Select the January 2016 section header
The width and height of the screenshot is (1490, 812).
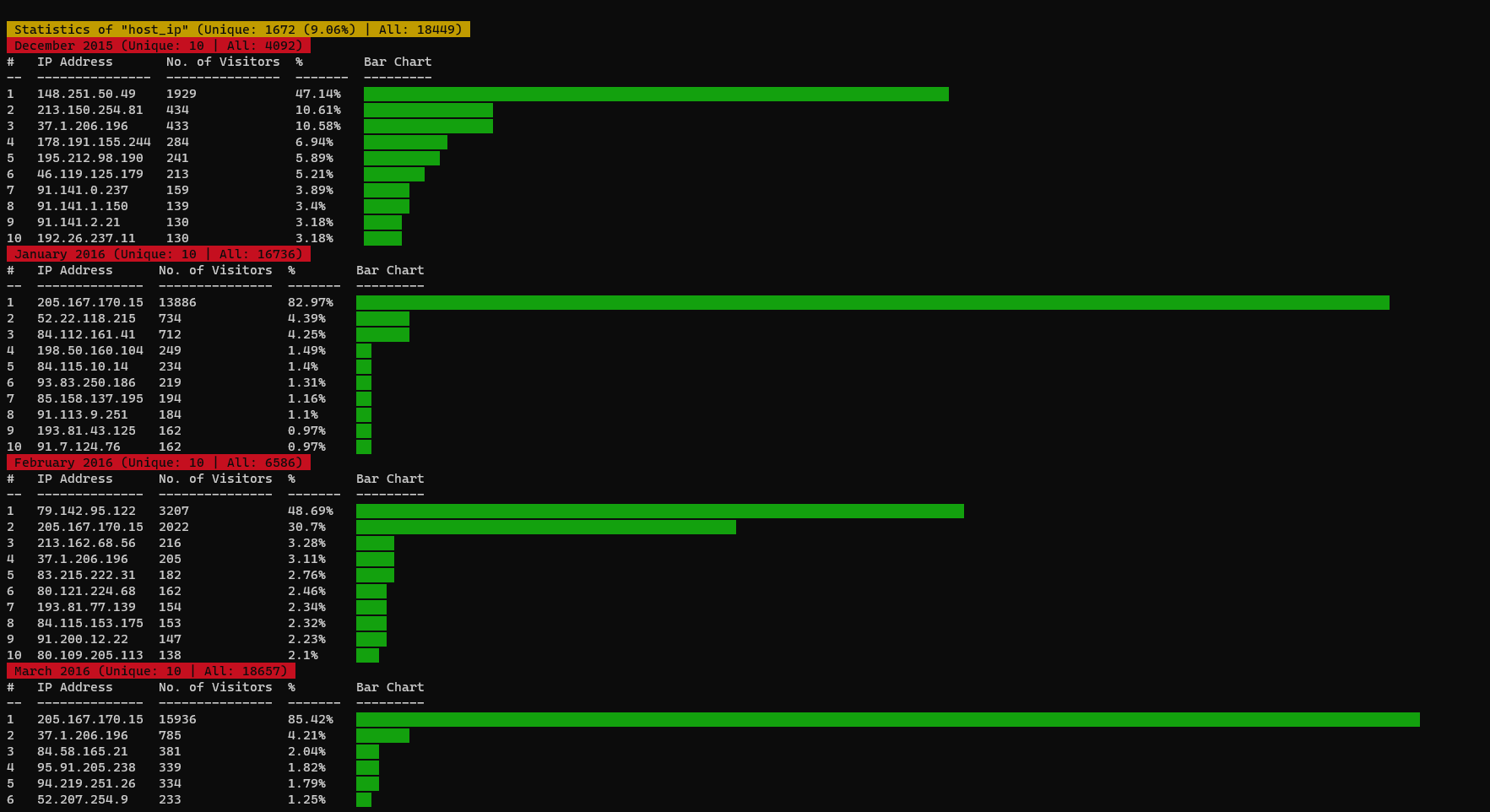point(159,254)
